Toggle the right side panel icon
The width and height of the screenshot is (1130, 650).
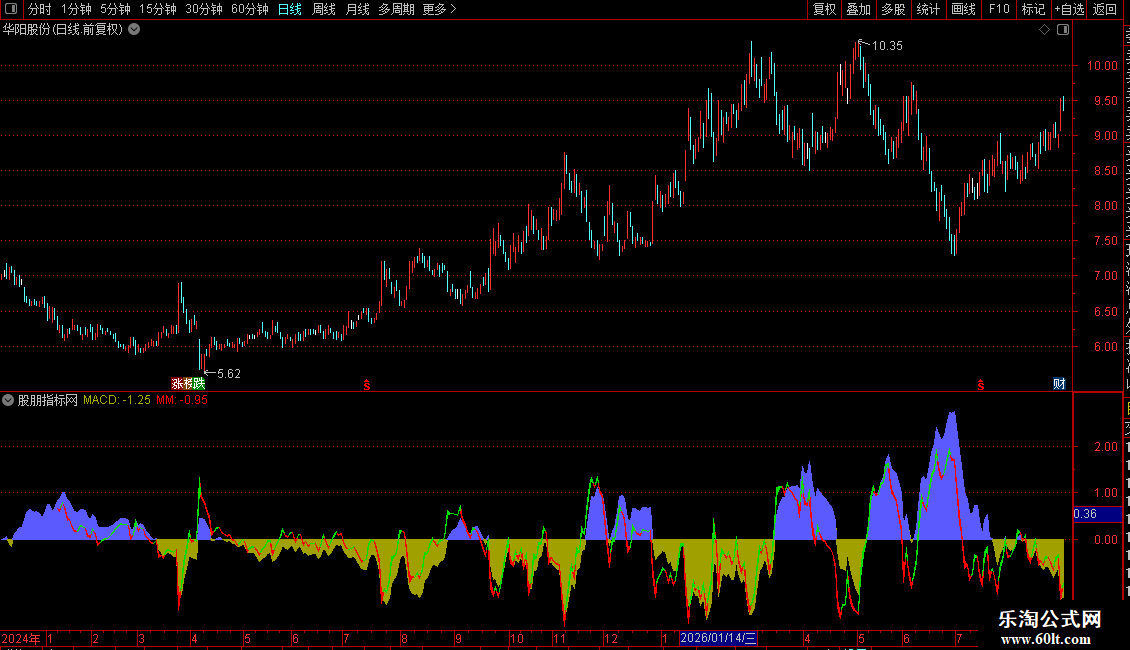point(1063,30)
